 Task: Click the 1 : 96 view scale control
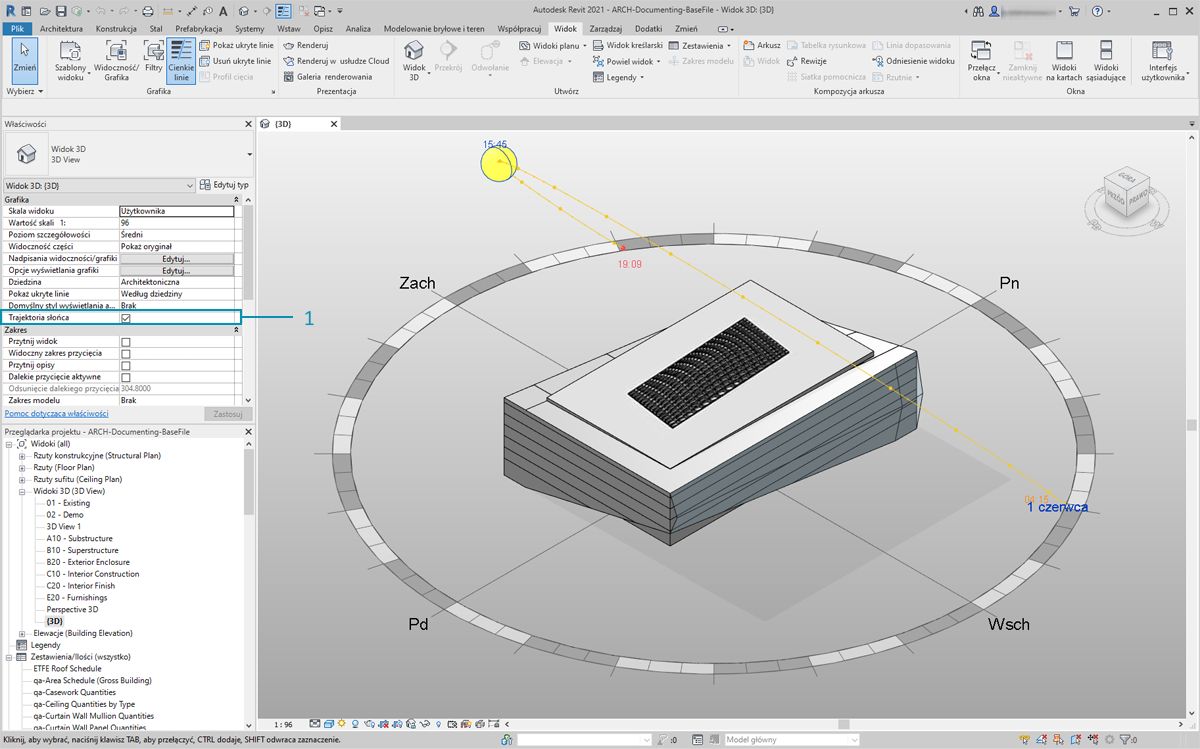click(284, 723)
